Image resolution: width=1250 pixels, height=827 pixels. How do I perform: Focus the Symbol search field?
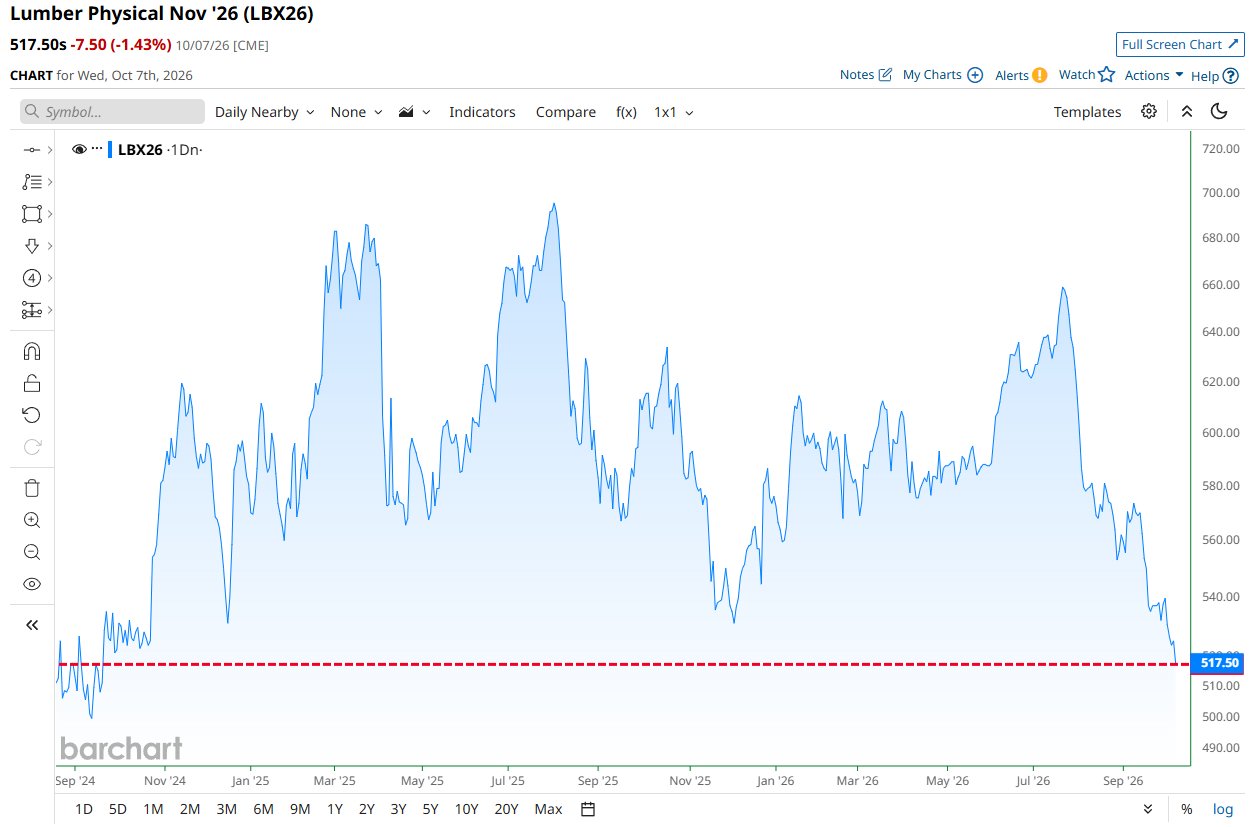(x=112, y=112)
